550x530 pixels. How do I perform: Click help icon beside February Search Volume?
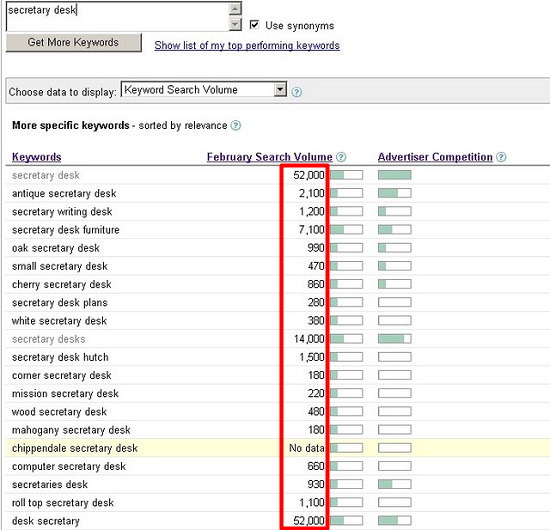(341, 157)
